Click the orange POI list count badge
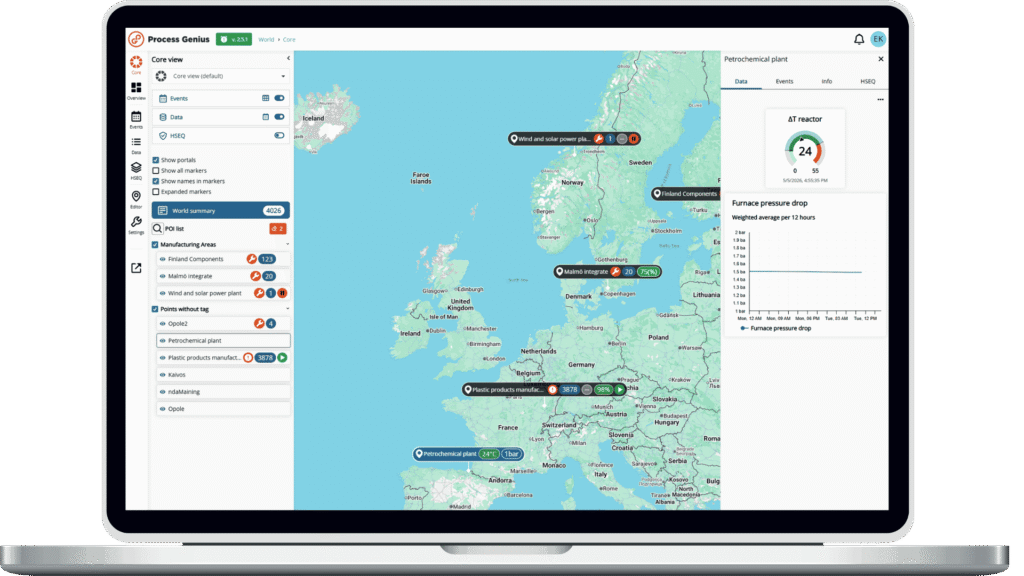Image resolution: width=1024 pixels, height=576 pixels. [278, 229]
